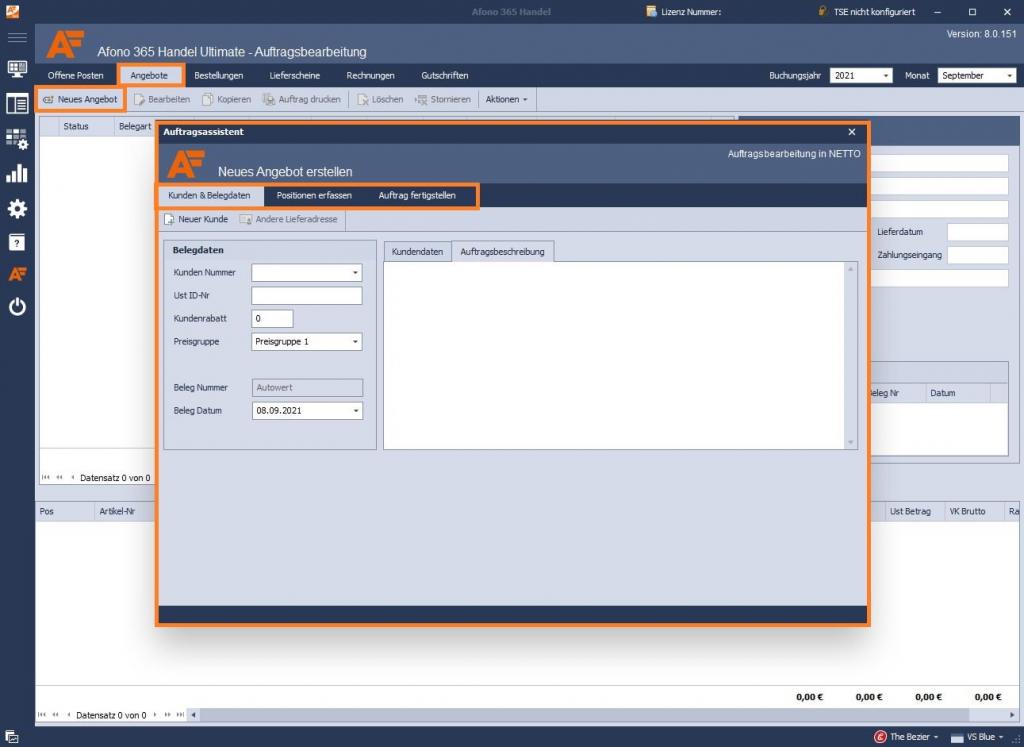Select the Auftragsbeschreibung tab

pos(502,251)
